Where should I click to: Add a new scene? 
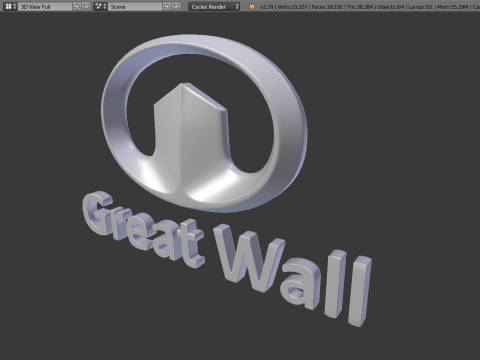(x=167, y=6)
